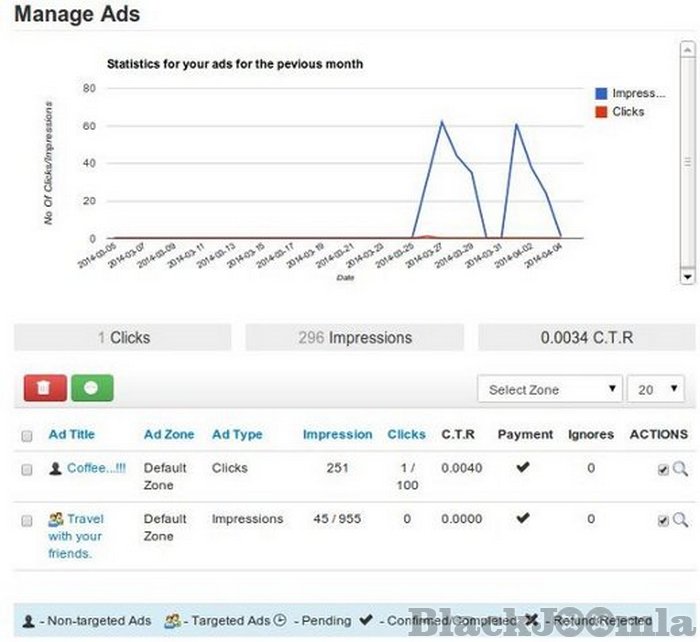This screenshot has height=642, width=700.
Task: Click the chart legend scrollbar
Action: tap(687, 160)
